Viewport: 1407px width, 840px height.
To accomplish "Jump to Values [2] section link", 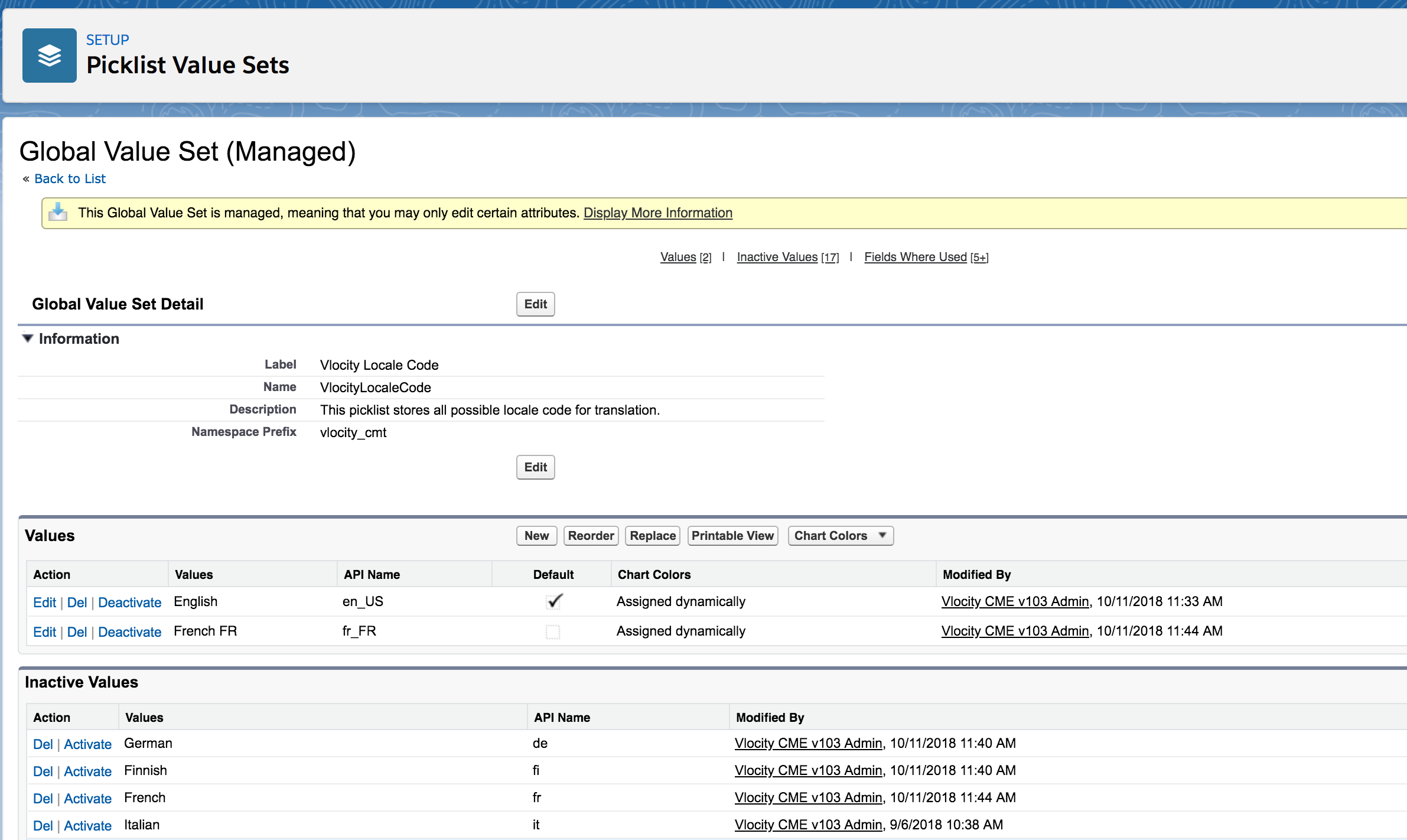I will pos(686,257).
